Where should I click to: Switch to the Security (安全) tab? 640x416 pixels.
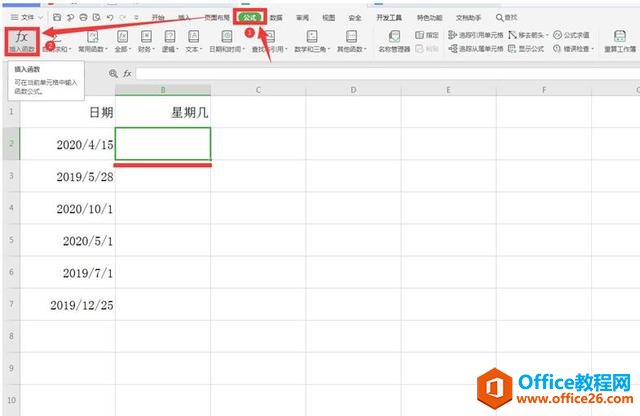coord(355,18)
